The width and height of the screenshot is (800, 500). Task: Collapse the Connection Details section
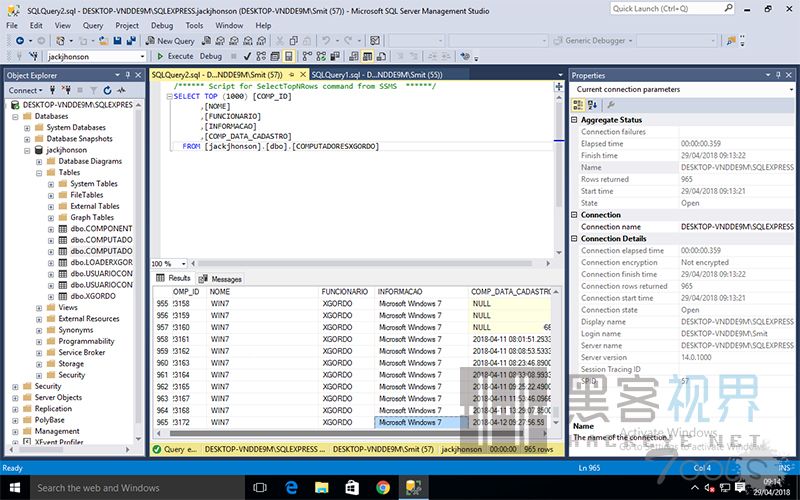tap(574, 239)
